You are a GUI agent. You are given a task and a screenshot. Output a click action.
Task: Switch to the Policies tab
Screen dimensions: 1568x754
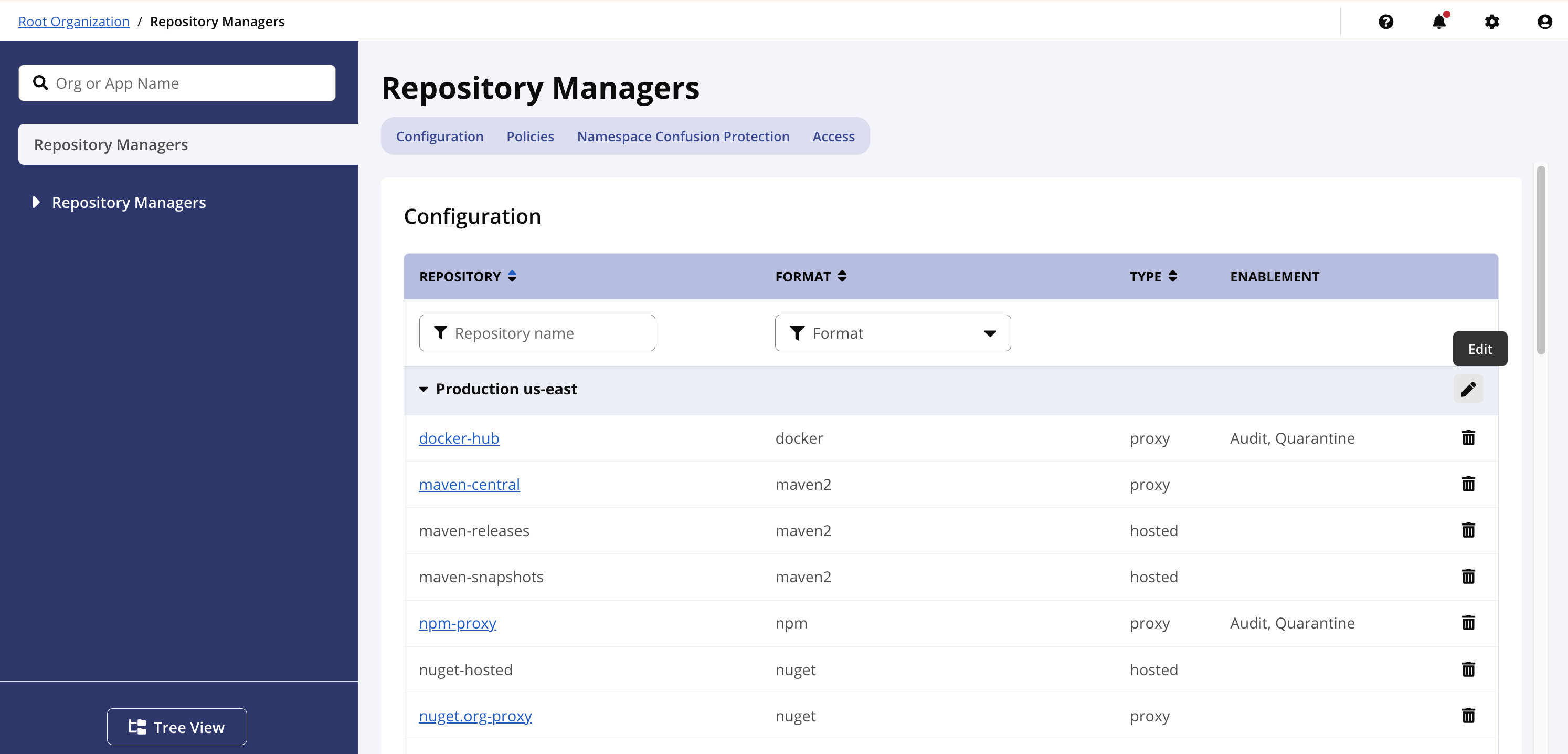point(530,137)
